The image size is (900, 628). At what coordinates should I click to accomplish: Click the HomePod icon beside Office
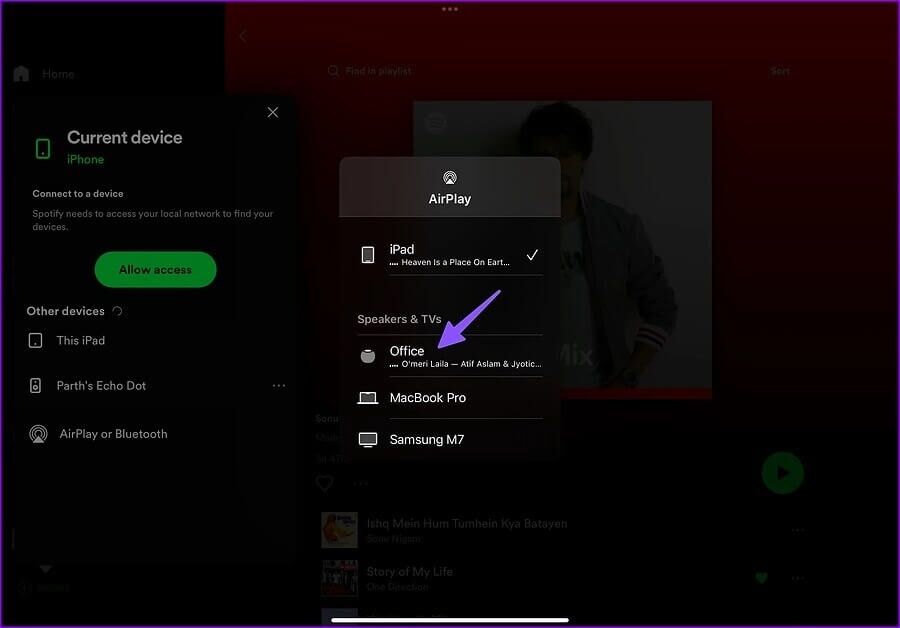tap(368, 356)
